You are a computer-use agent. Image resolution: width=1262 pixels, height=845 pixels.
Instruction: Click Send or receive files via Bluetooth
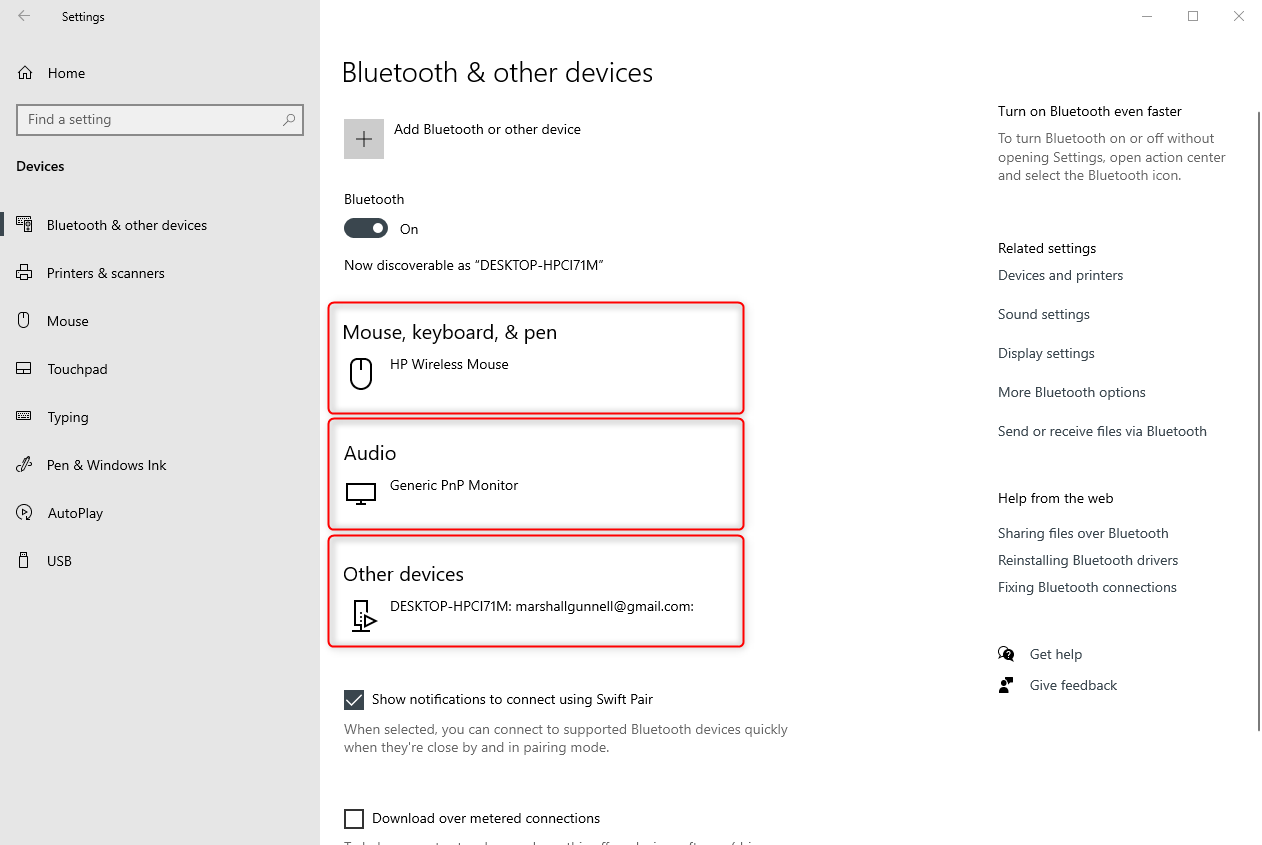click(1102, 431)
